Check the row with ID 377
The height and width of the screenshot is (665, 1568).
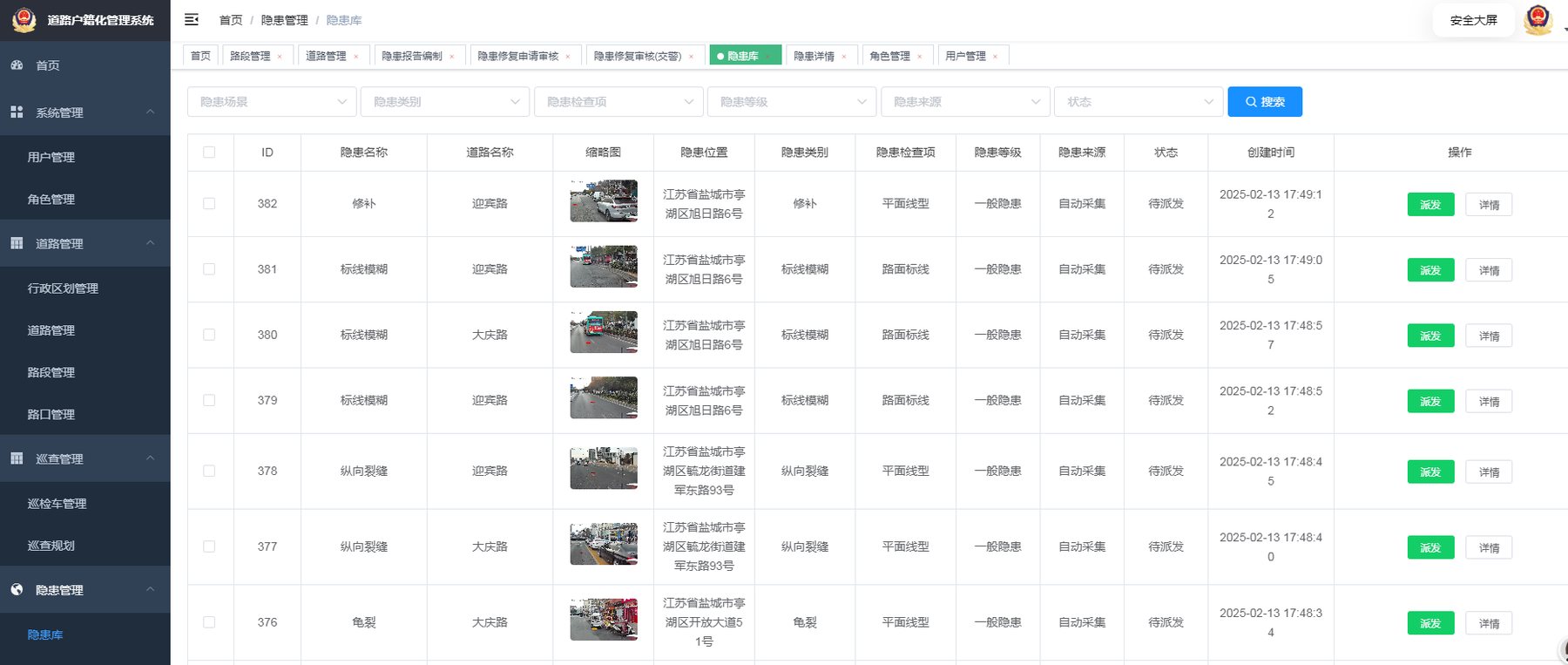tap(209, 546)
